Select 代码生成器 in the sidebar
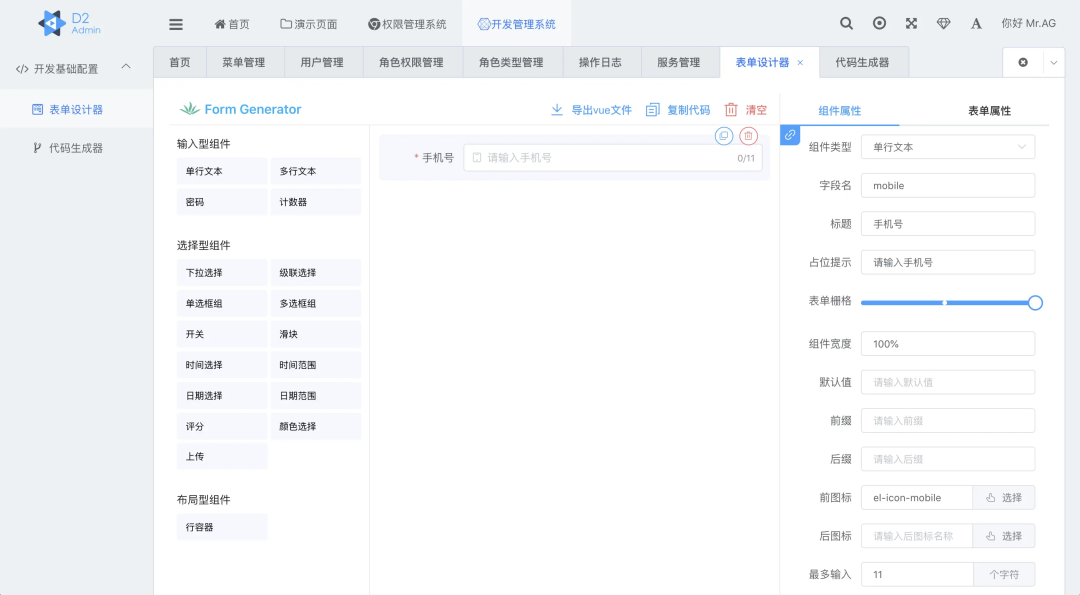 click(x=76, y=148)
